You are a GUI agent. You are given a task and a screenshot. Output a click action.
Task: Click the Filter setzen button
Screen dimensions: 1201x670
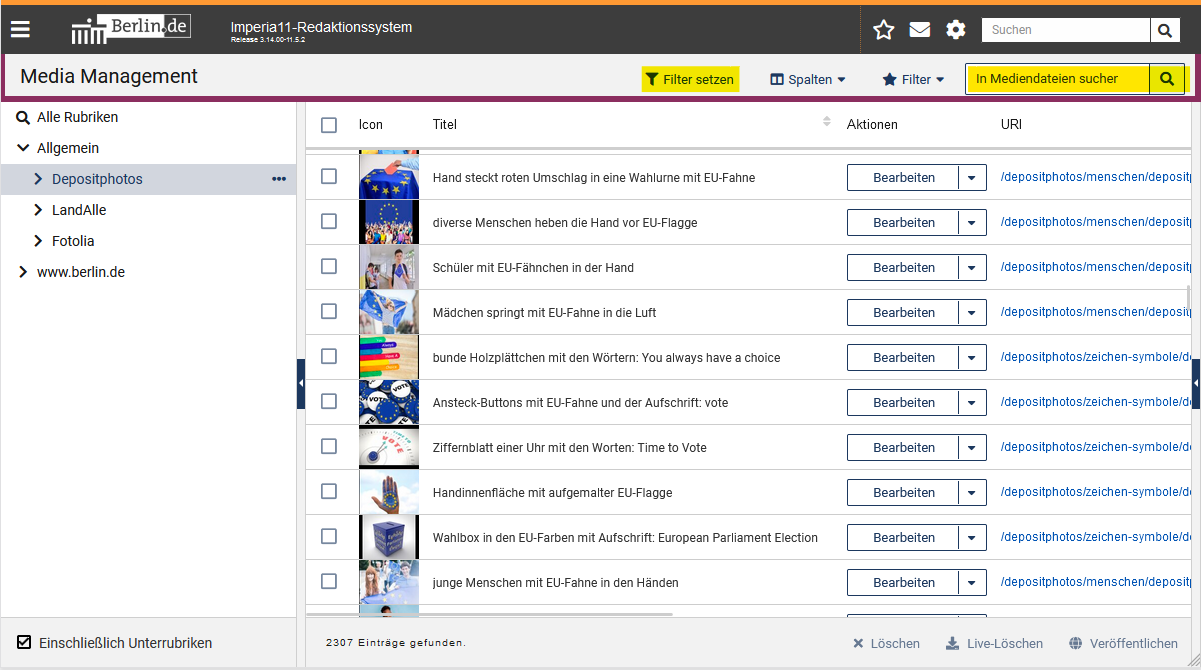click(690, 79)
